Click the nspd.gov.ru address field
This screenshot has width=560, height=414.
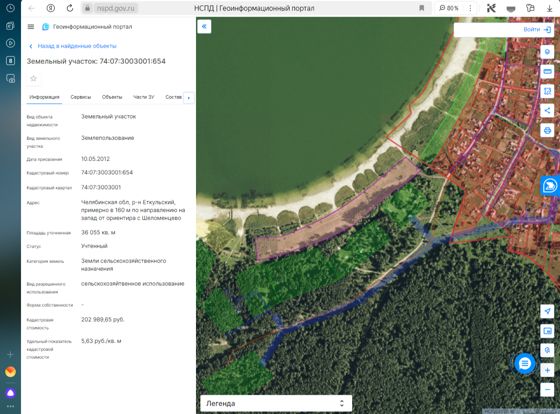point(115,8)
